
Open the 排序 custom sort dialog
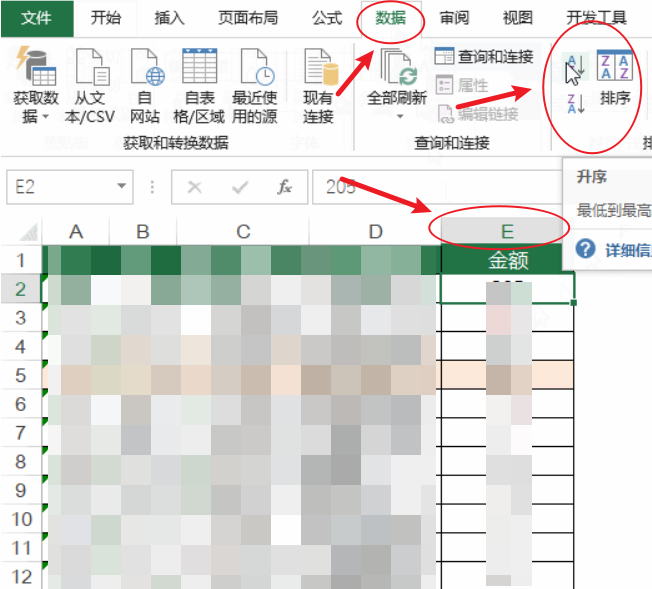615,77
